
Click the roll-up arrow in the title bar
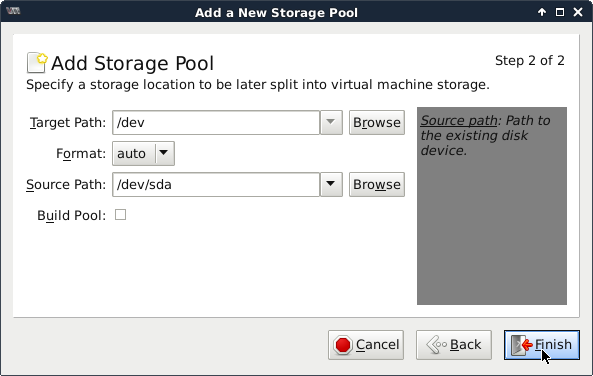click(542, 12)
